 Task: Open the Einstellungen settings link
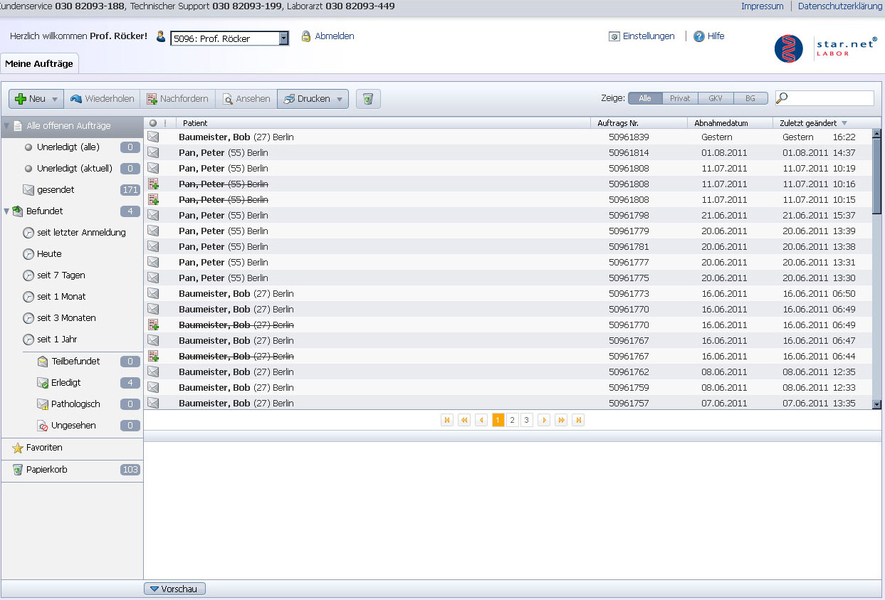point(648,36)
